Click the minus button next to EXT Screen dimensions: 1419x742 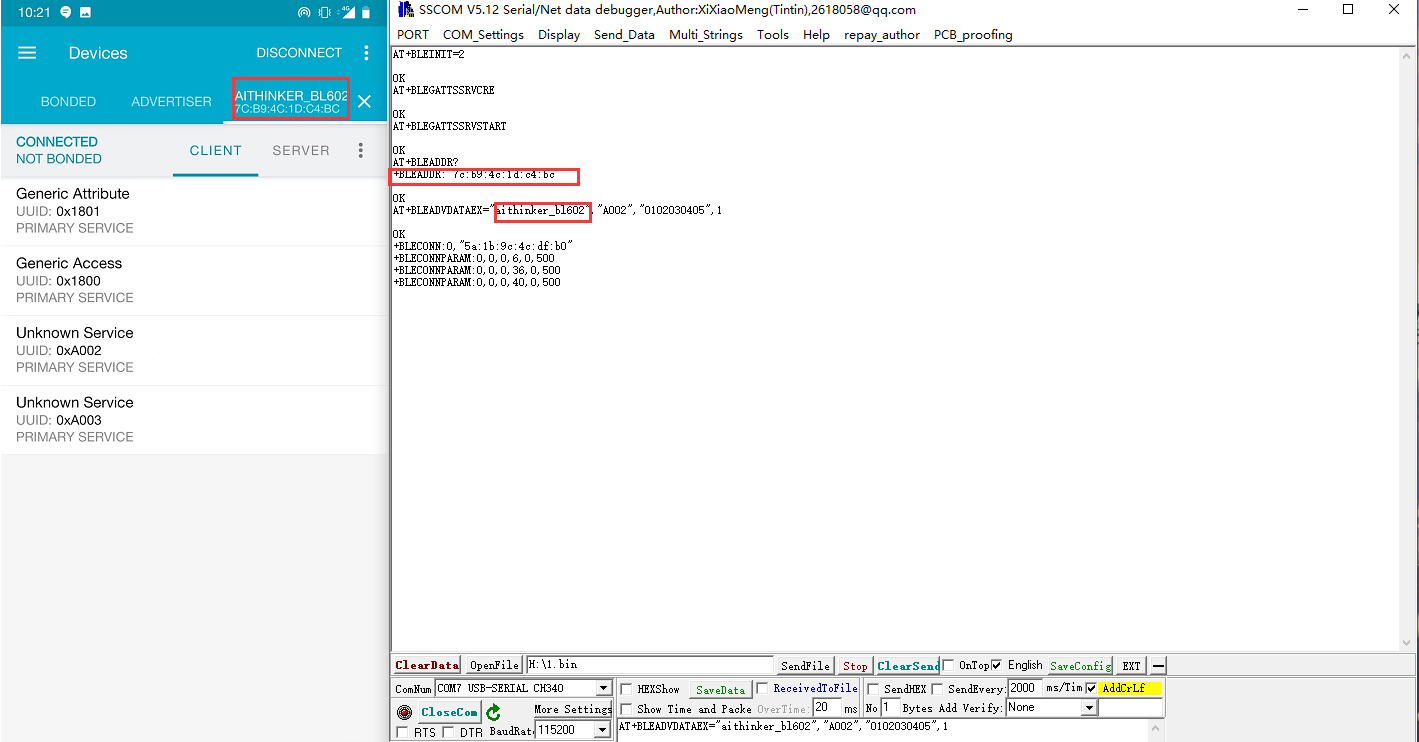[x=1158, y=666]
